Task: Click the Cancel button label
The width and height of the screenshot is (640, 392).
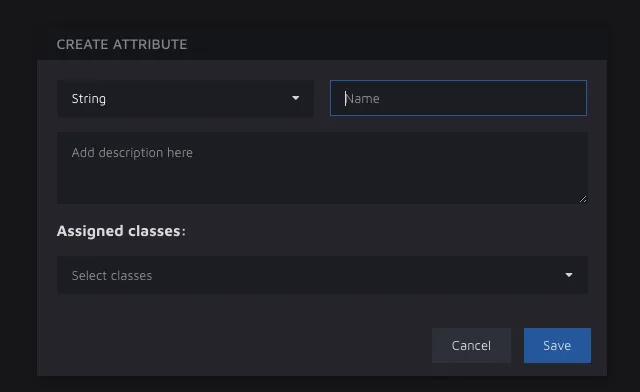Action: pyautogui.click(x=471, y=345)
